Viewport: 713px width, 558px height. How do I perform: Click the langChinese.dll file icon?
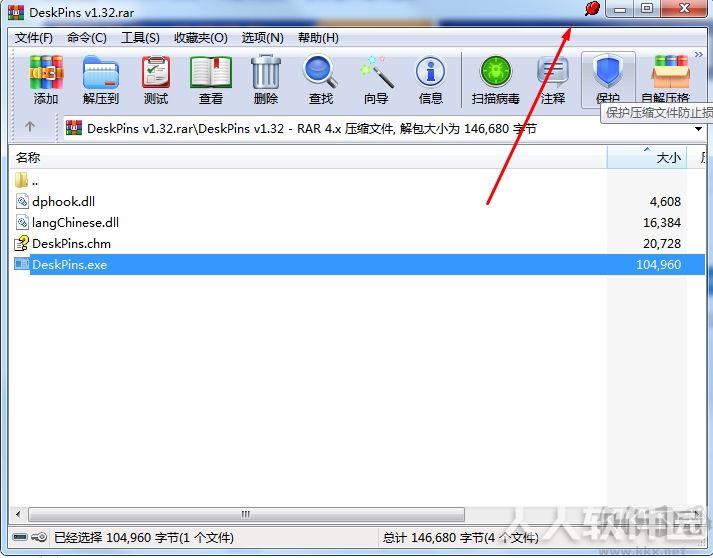[x=22, y=222]
